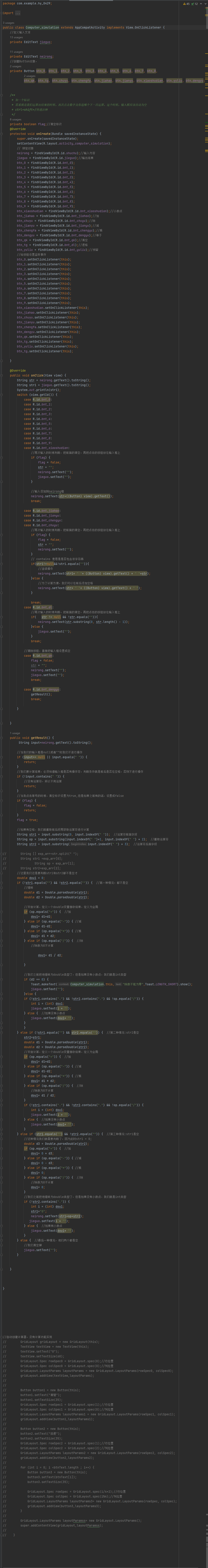Image resolution: width=208 pixels, height=1568 pixels.
Task: Click the super.onCreate(savedInstanceState) line
Action: click(47, 139)
